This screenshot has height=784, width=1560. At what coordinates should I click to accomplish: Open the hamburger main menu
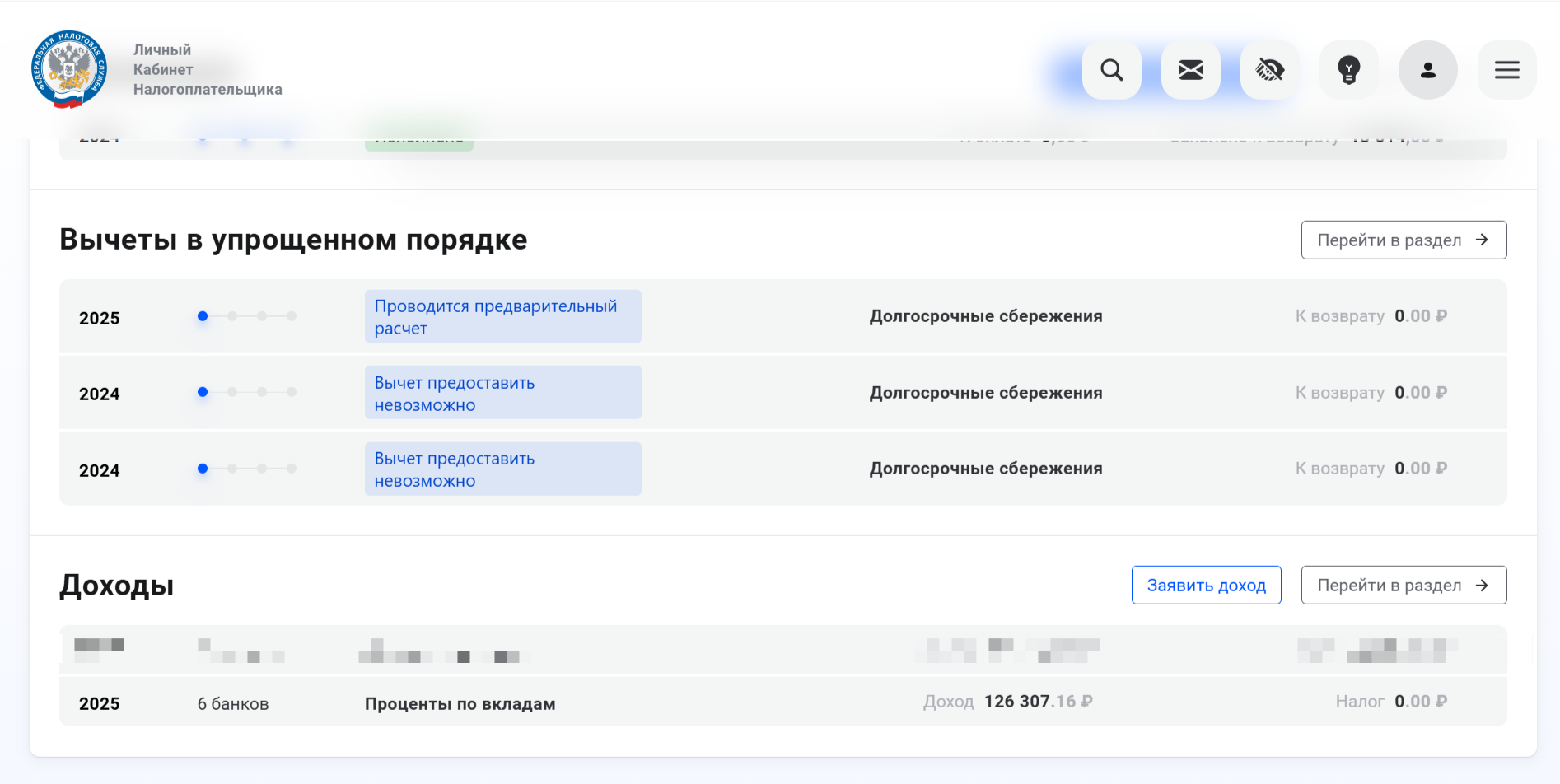(x=1506, y=70)
